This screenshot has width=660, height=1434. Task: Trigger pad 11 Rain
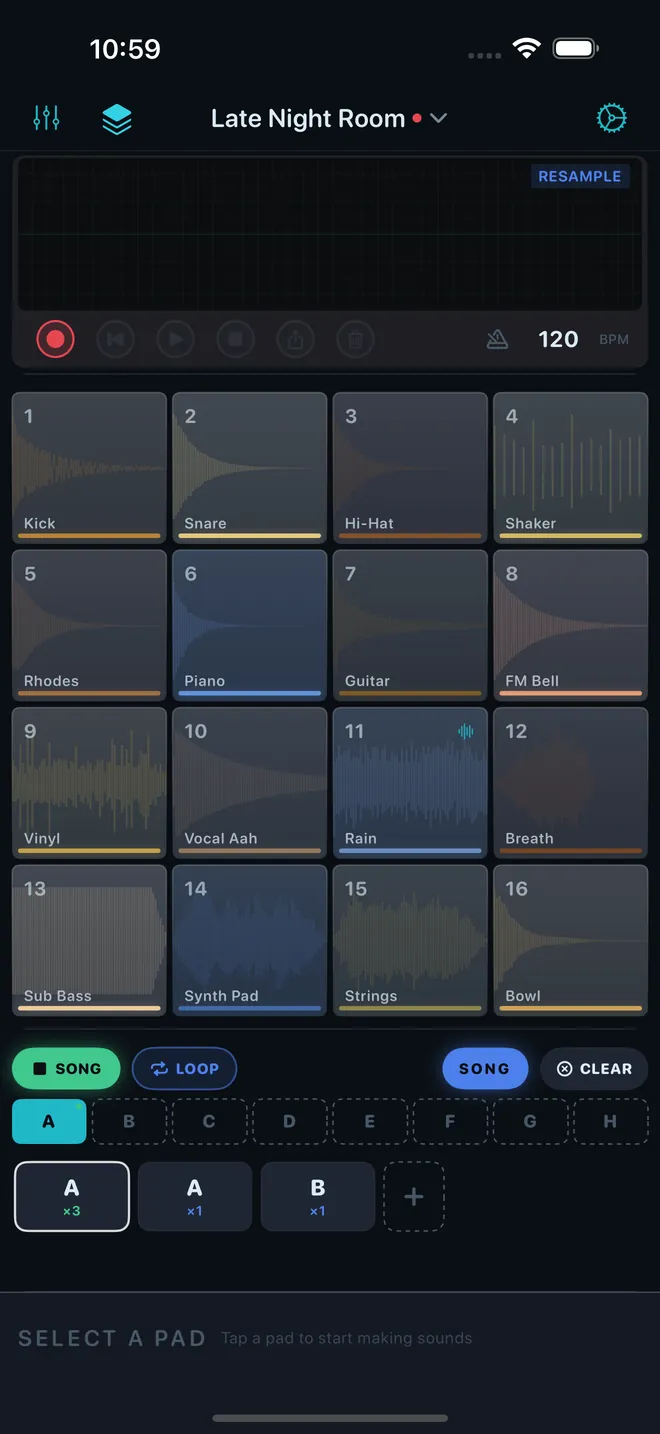coord(410,783)
